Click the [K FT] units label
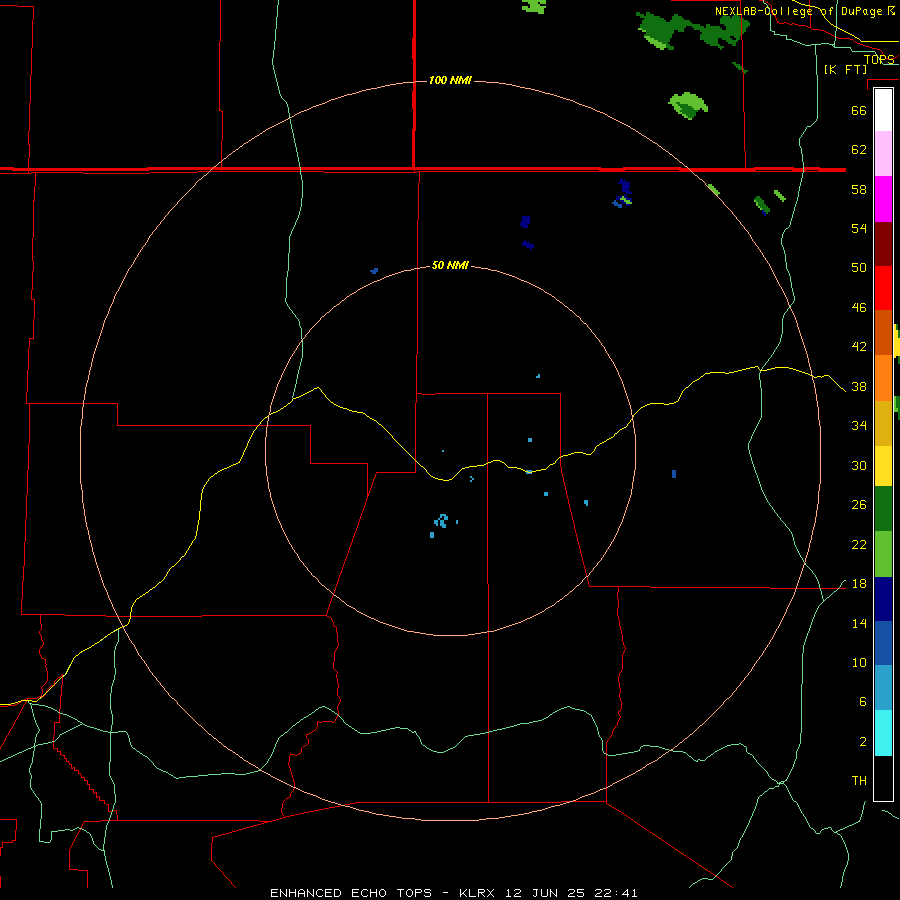The width and height of the screenshot is (900, 900). (845, 70)
